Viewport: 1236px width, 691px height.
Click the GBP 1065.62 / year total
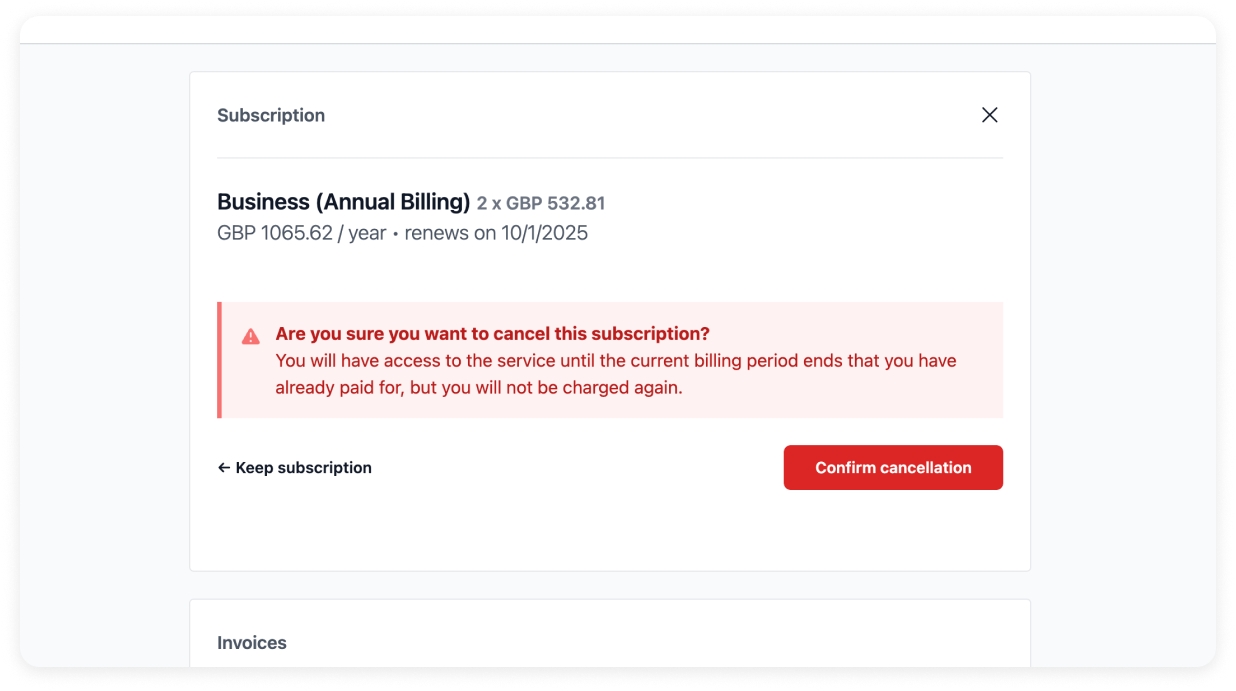[301, 234]
